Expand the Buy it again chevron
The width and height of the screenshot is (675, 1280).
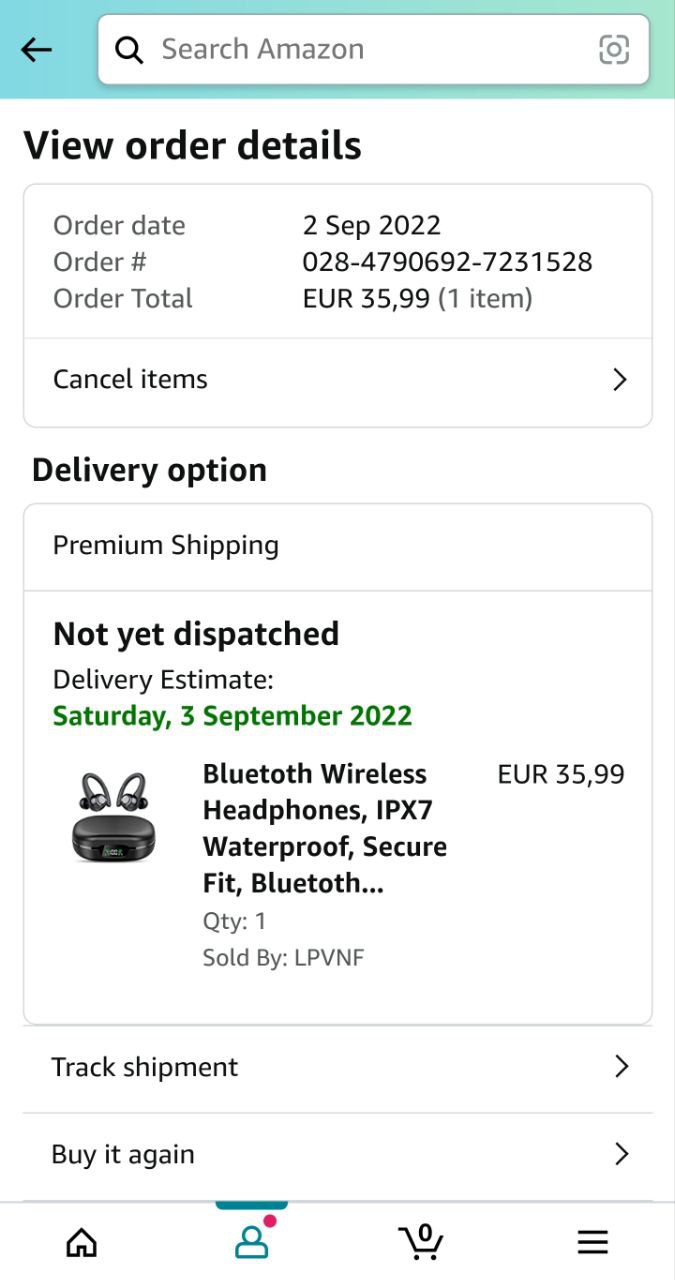[x=621, y=1154]
